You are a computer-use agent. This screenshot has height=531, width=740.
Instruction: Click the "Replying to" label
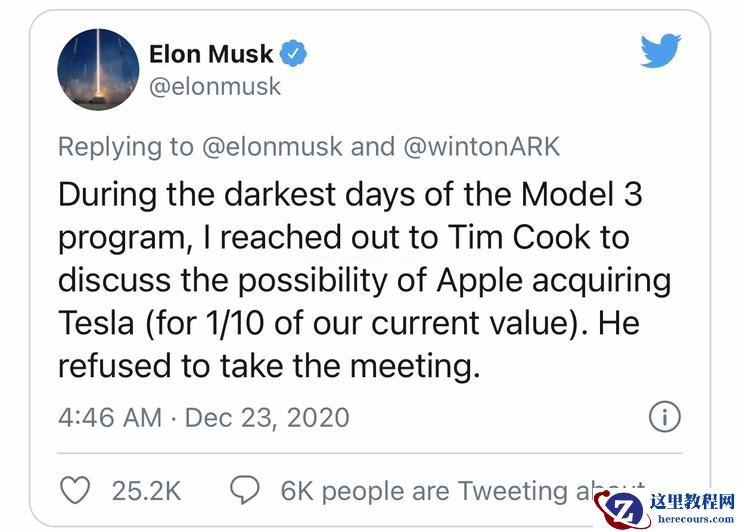pyautogui.click(x=126, y=146)
